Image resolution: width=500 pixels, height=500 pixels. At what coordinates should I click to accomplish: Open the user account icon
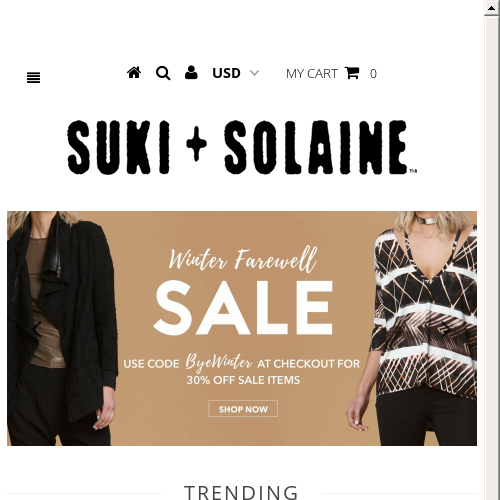(191, 72)
